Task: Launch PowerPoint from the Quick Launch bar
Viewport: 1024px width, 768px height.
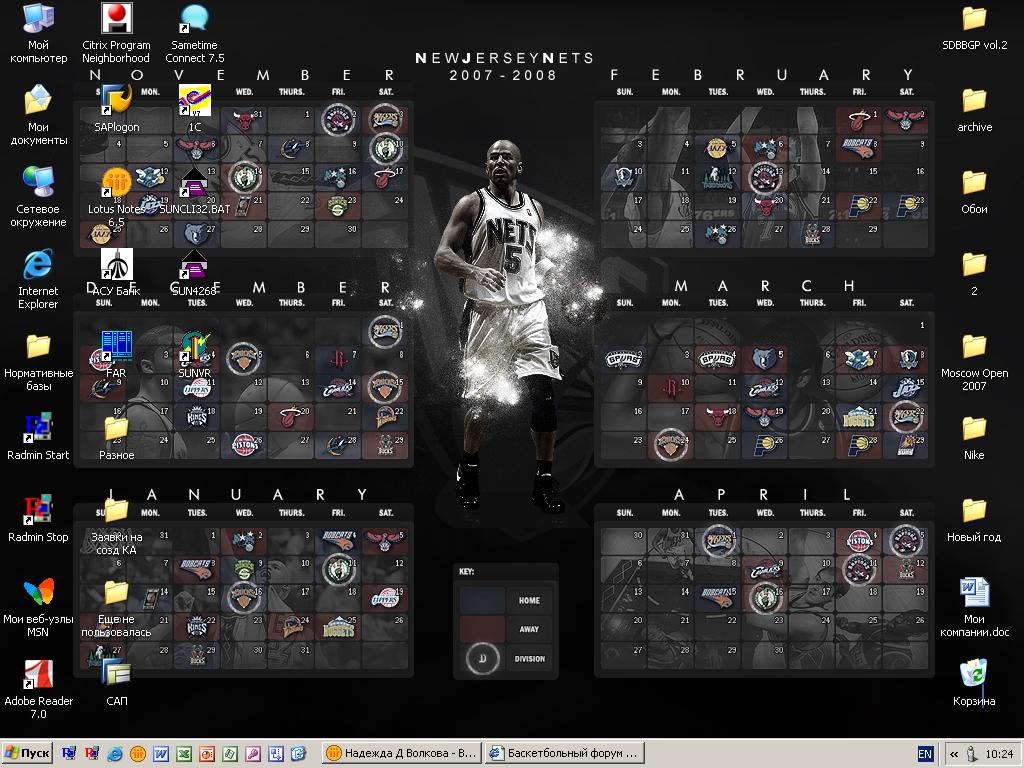Action: 206,754
